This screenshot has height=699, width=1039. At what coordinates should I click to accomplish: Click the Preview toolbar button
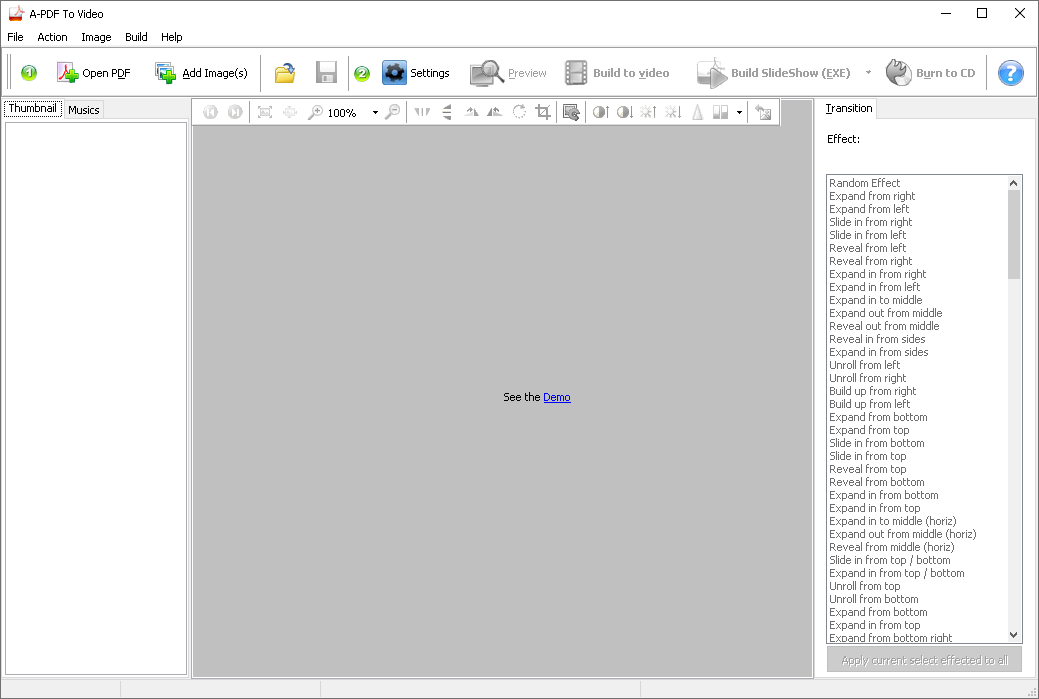click(x=508, y=73)
